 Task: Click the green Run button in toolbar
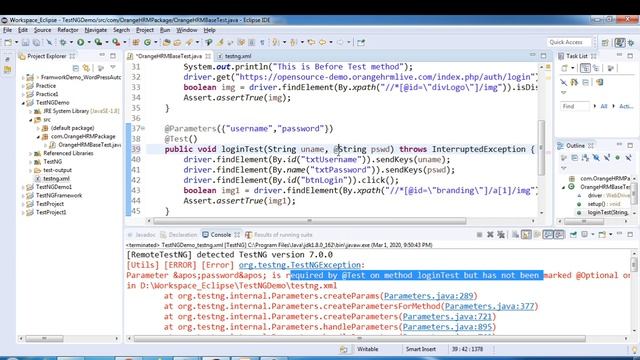coord(81,42)
